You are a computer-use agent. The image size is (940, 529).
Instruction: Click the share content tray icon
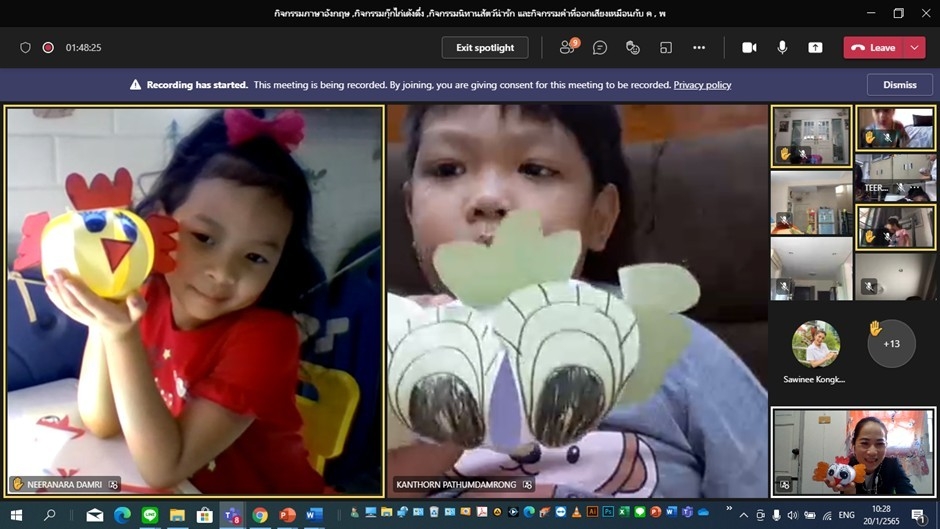(x=815, y=47)
